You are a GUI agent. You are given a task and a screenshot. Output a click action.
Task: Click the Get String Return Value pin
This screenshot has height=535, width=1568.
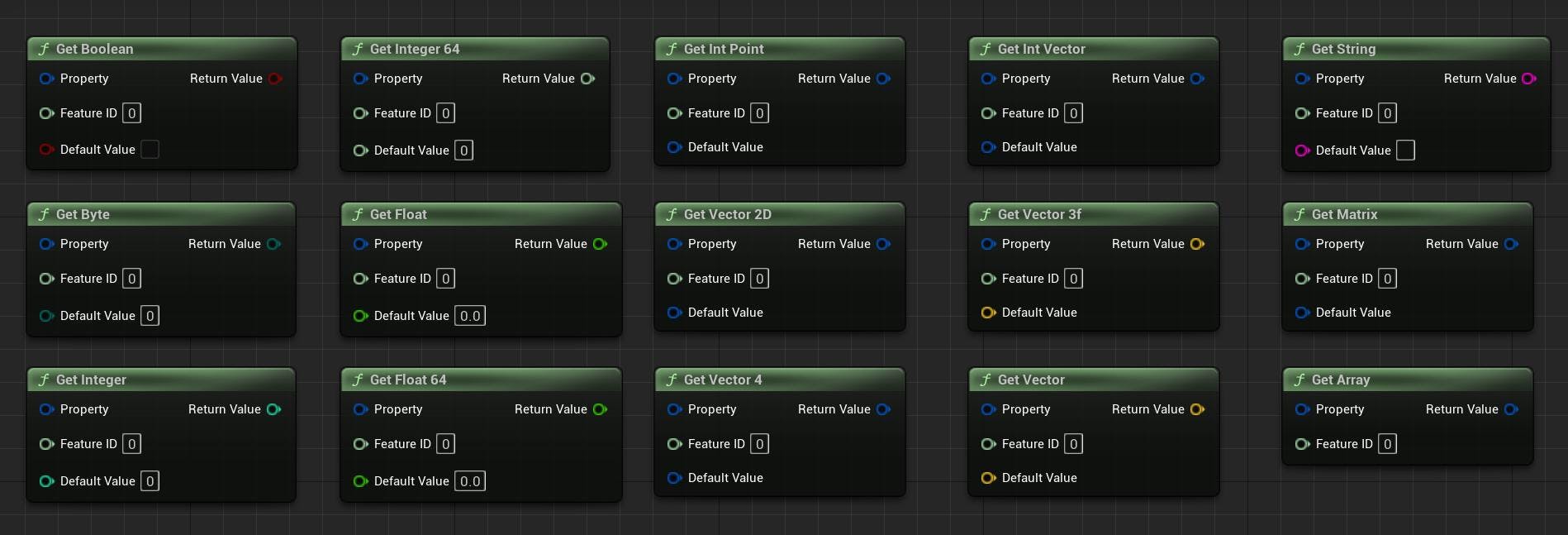click(1528, 79)
